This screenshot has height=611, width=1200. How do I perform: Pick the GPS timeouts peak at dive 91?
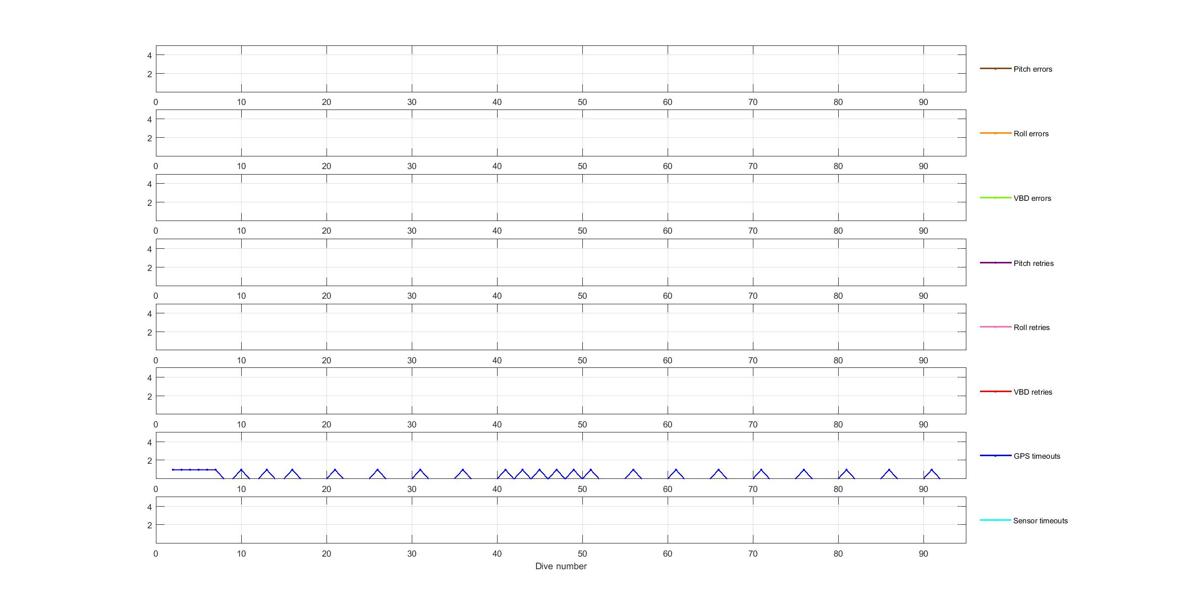[932, 470]
